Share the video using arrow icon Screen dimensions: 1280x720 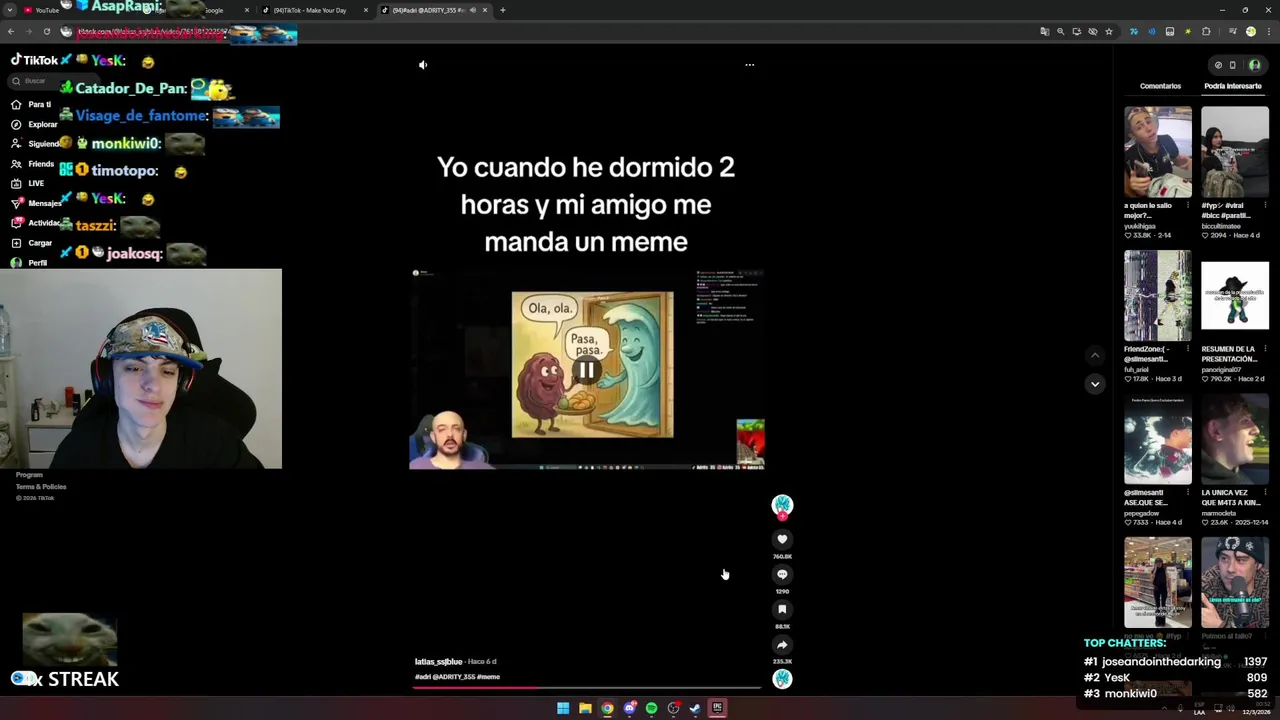pos(782,645)
